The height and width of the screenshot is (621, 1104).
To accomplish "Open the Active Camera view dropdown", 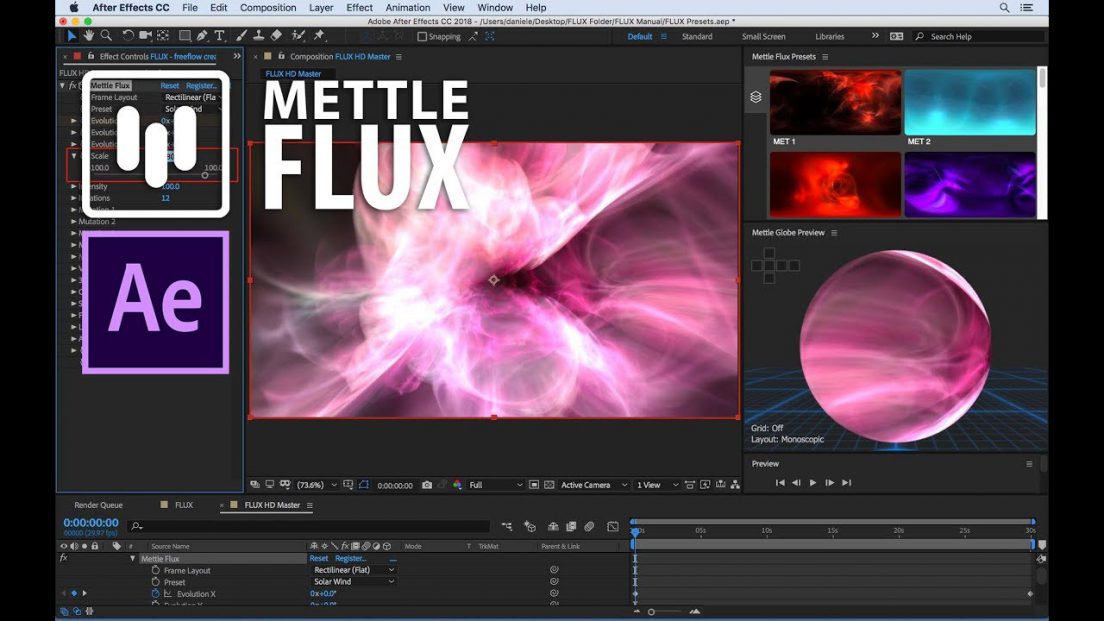I will click(x=585, y=485).
